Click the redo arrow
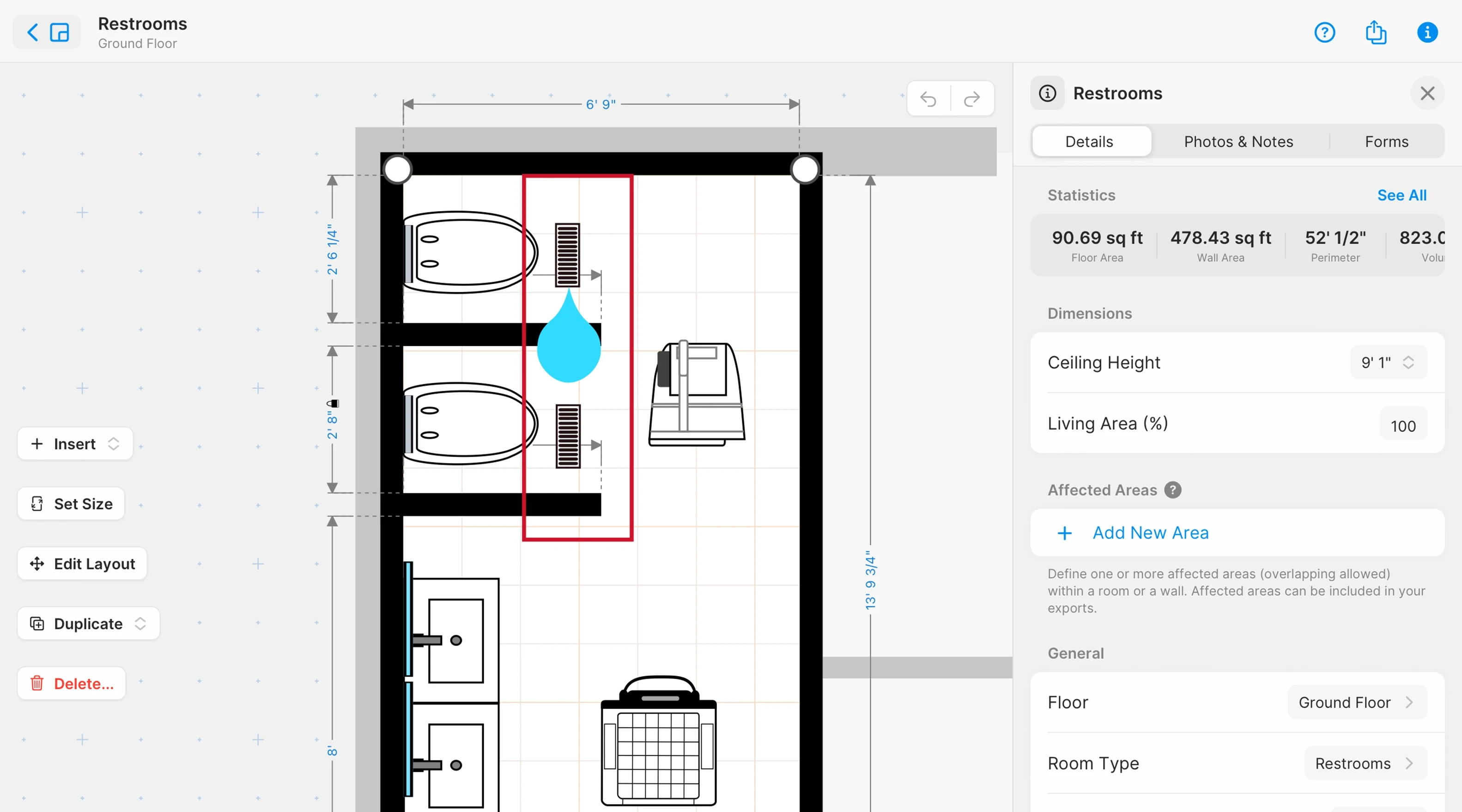 (x=972, y=99)
